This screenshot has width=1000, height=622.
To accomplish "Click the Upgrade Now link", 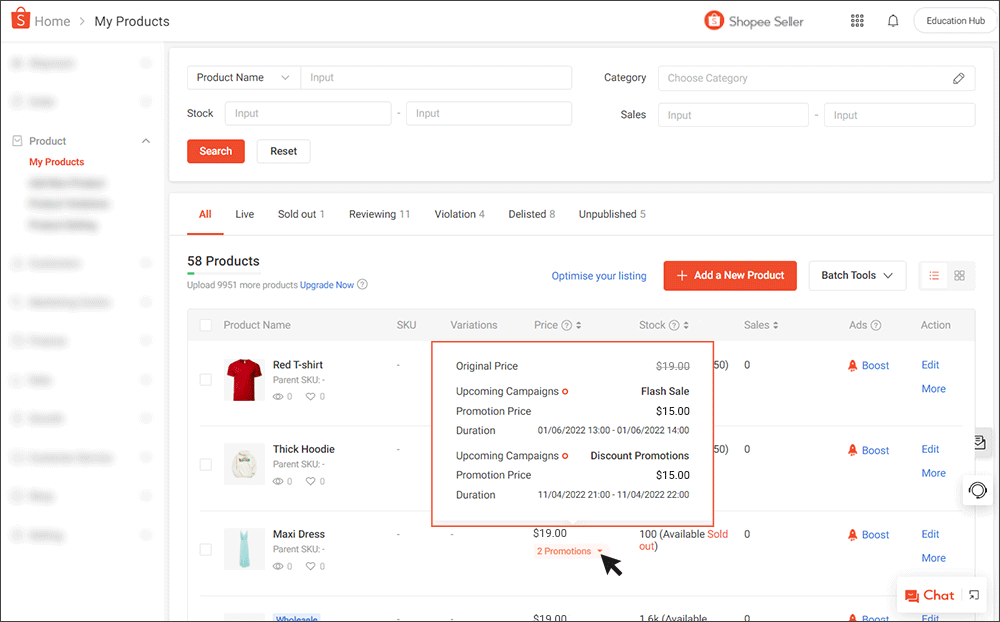I will click(x=326, y=284).
